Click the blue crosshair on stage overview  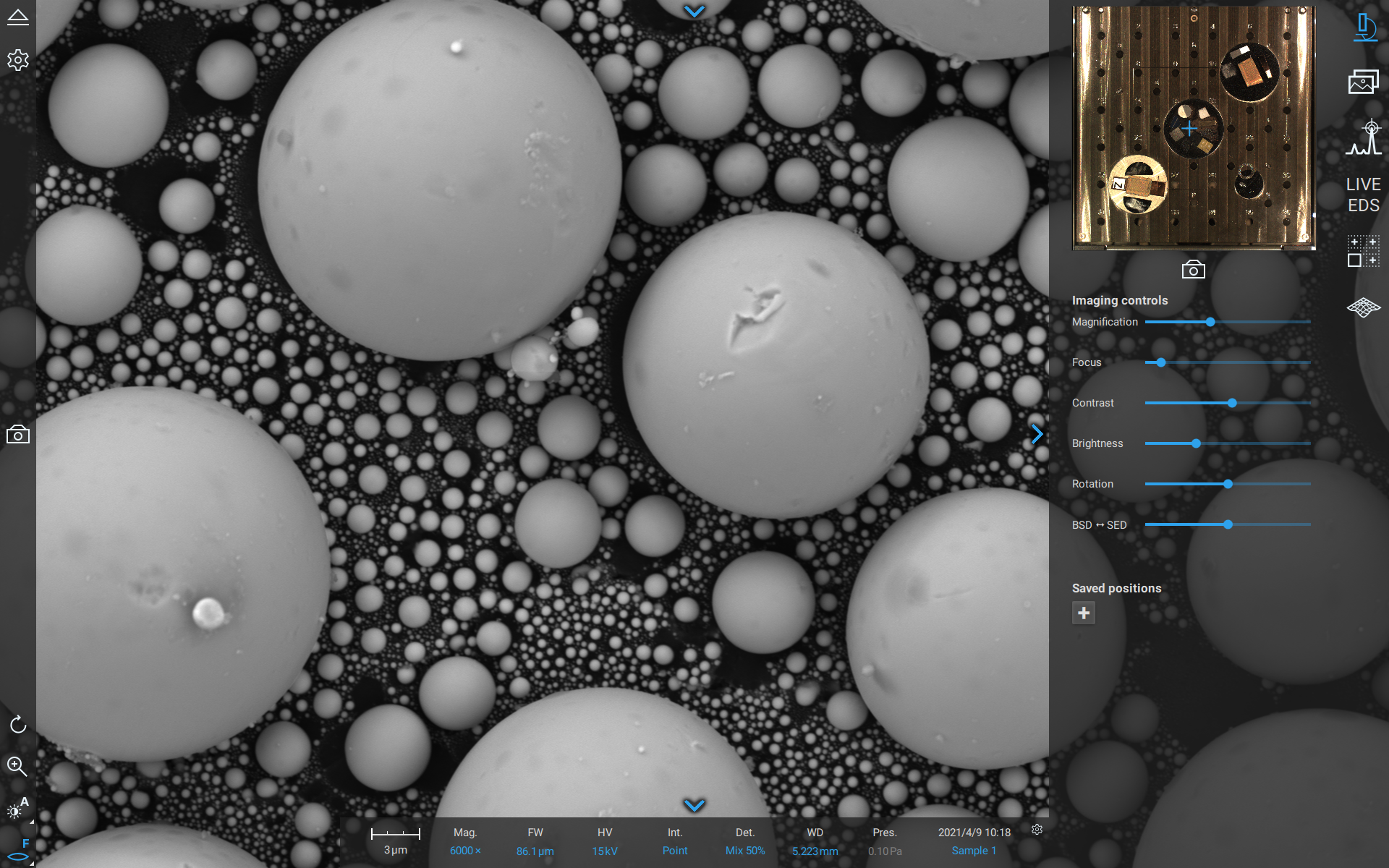(x=1189, y=129)
